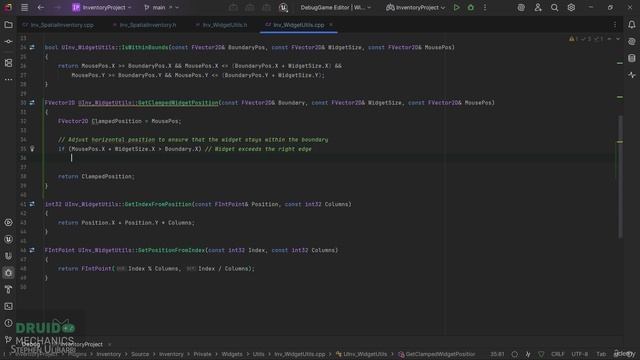Open the Unreal tool window in left sidebar
This screenshot has width=640, height=360.
point(8,239)
